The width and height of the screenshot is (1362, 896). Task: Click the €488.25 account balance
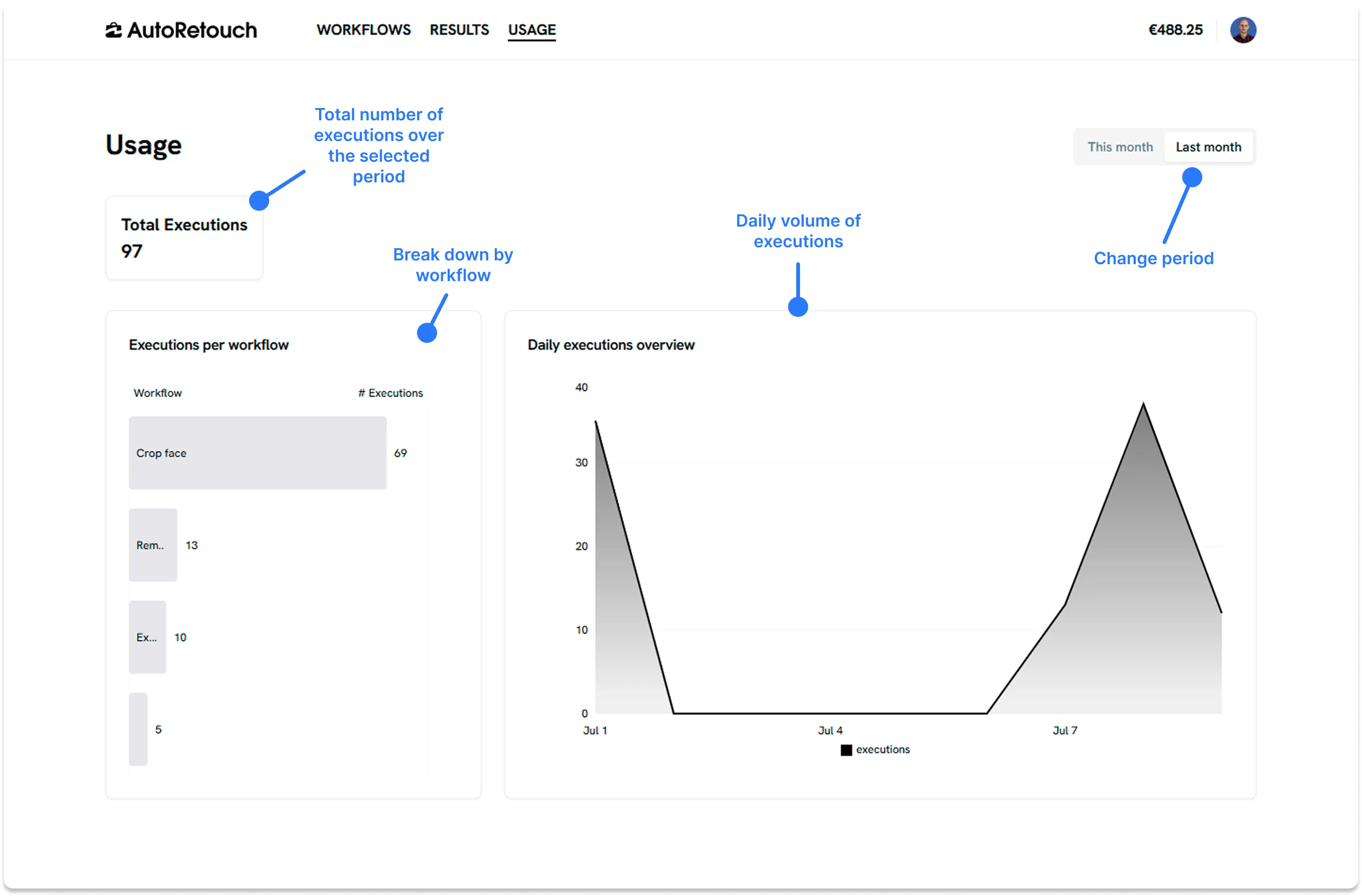(x=1175, y=30)
